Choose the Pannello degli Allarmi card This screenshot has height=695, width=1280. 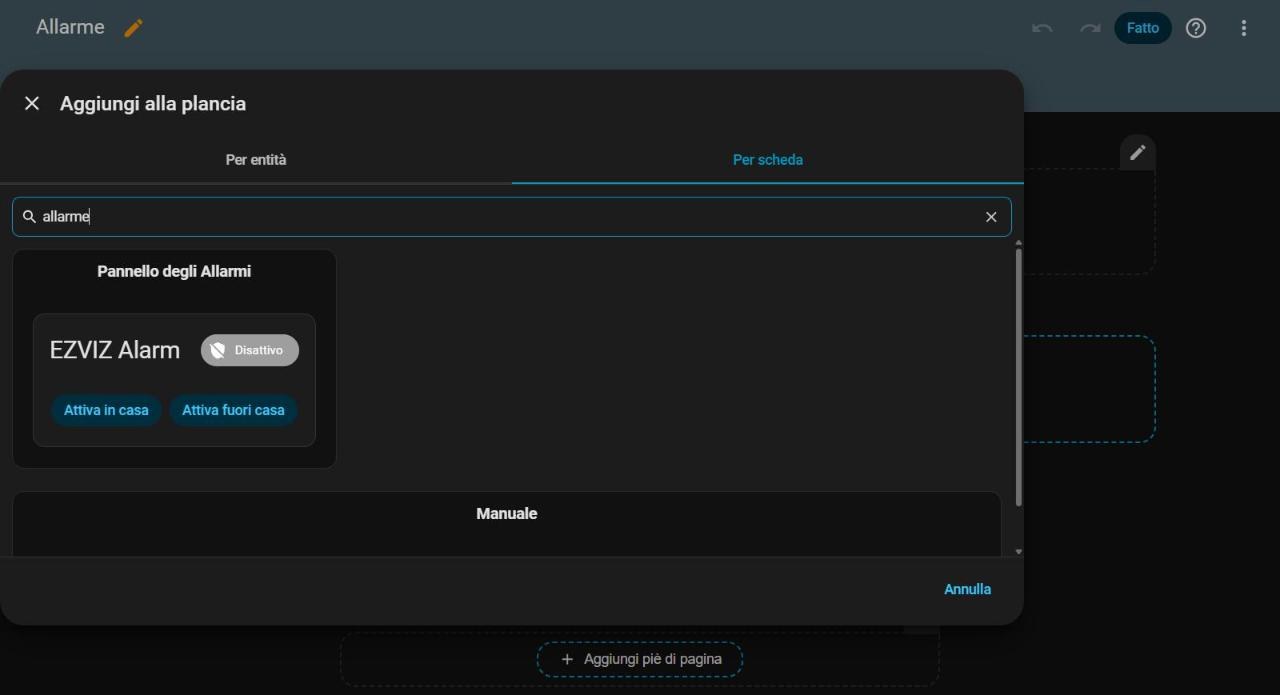pyautogui.click(x=174, y=358)
